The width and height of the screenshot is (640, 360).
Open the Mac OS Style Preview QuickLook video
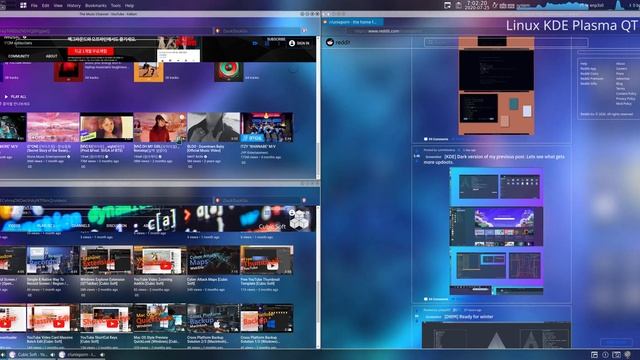pos(160,318)
